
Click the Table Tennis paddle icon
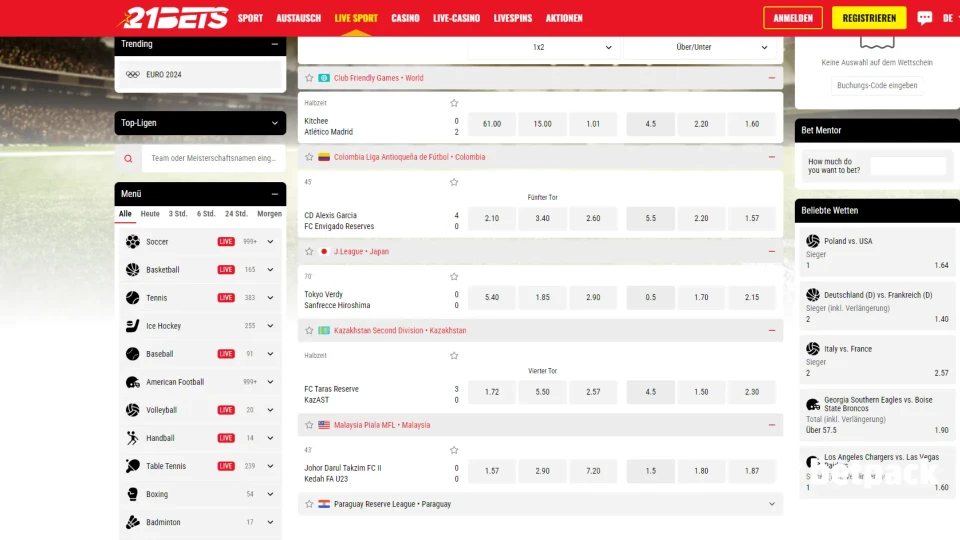tap(132, 466)
